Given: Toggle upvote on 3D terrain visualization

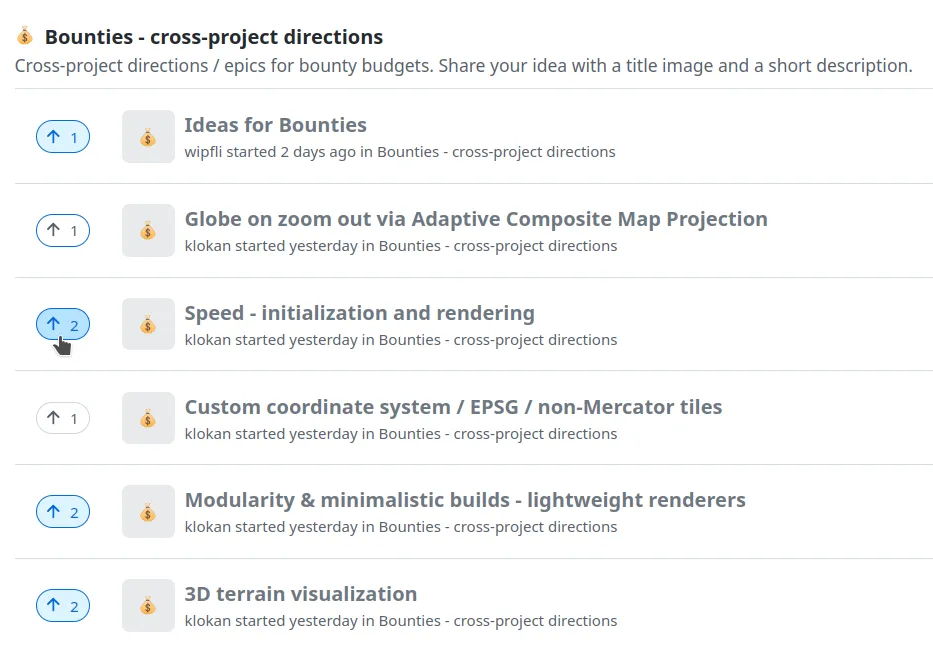Looking at the screenshot, I should click(63, 606).
